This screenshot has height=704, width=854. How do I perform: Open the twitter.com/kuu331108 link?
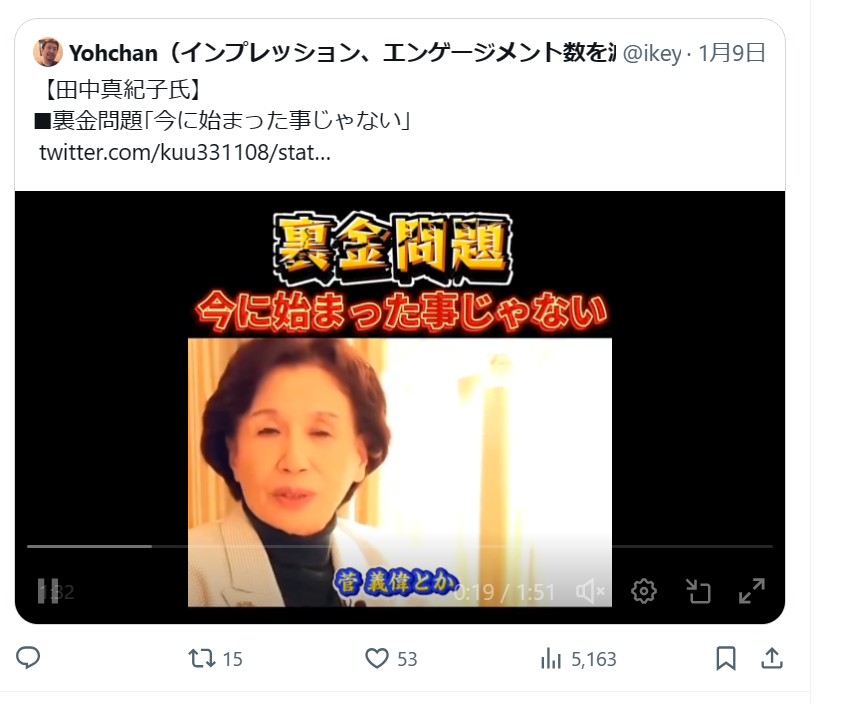tap(185, 152)
